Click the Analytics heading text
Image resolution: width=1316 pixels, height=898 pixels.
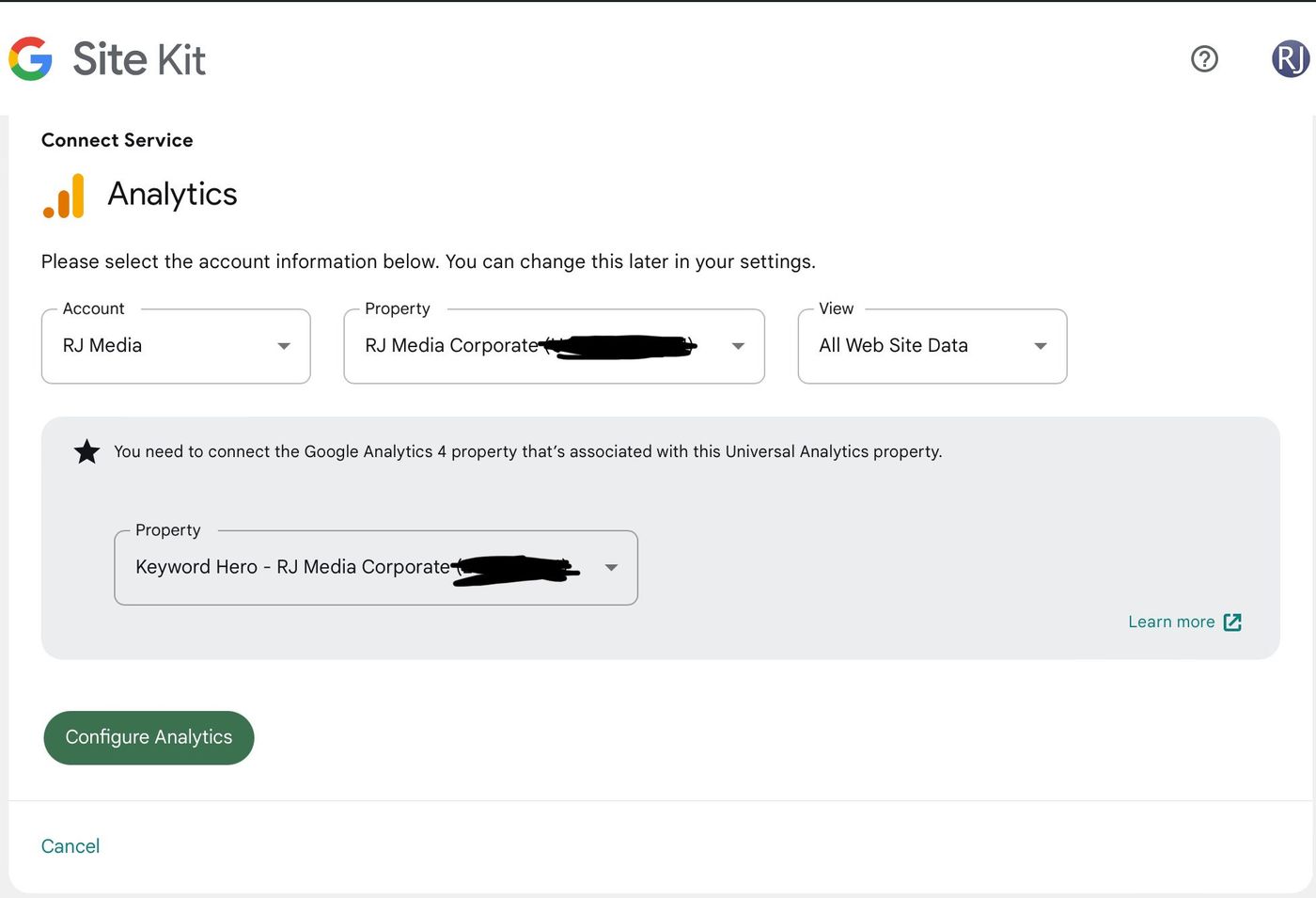click(x=173, y=194)
